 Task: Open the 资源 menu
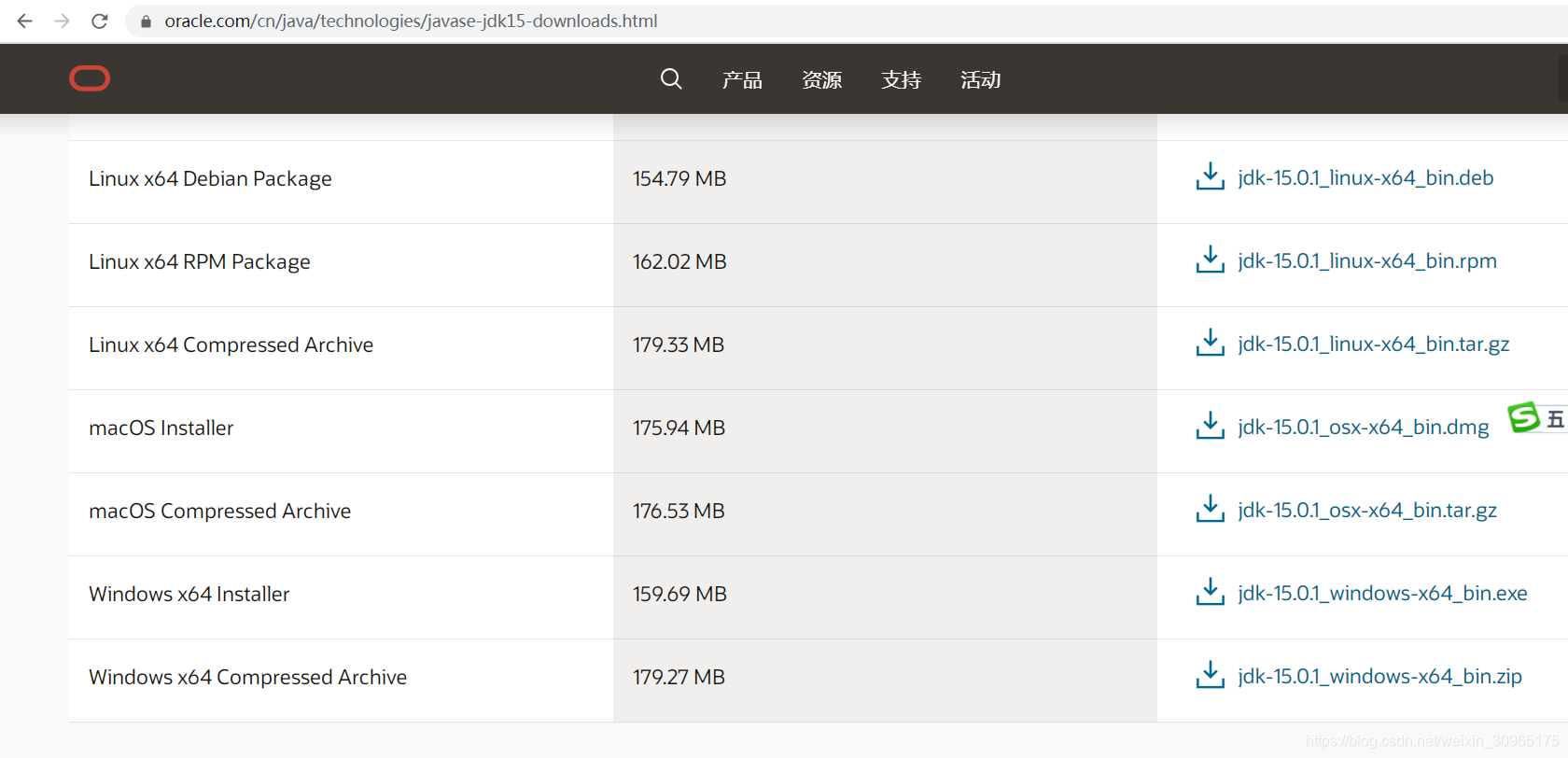[x=821, y=80]
